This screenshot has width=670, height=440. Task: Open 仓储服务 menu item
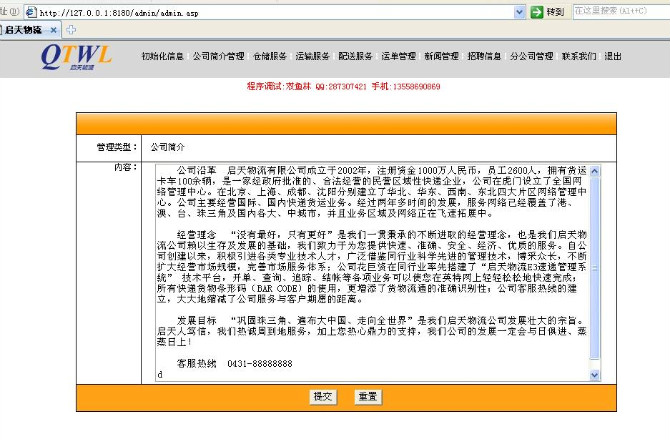(x=270, y=56)
